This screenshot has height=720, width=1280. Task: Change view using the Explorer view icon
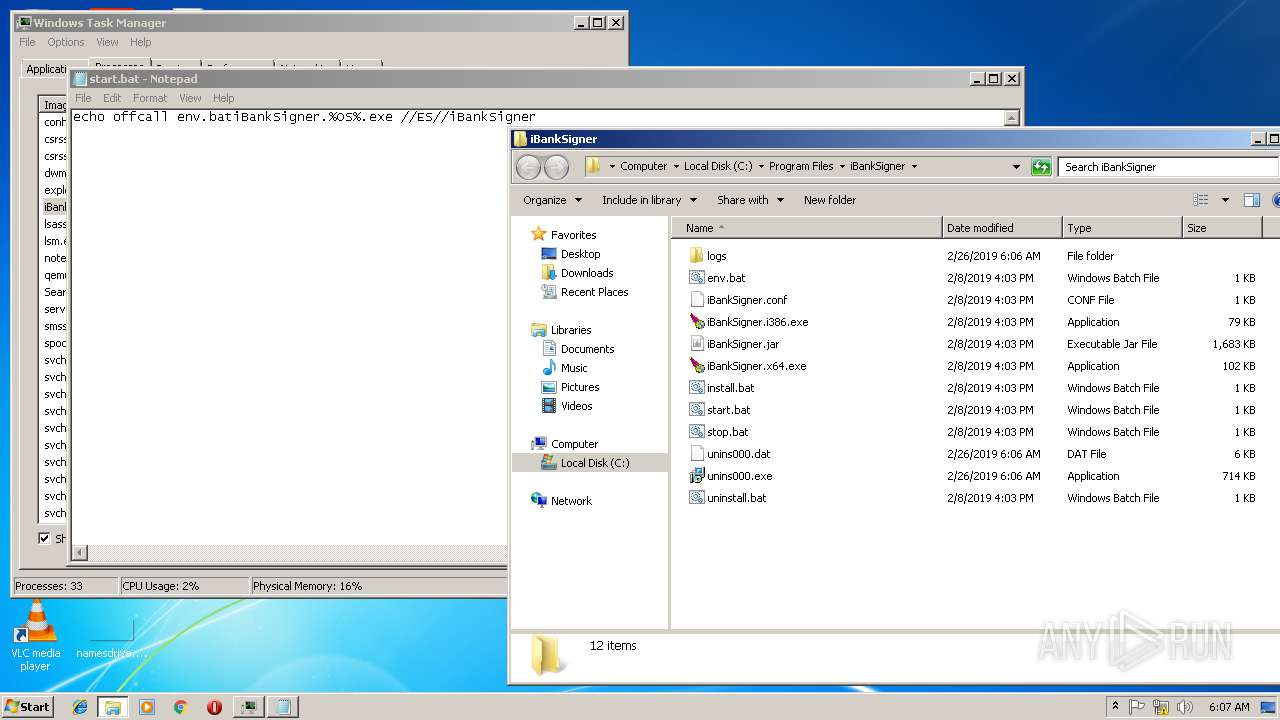click(1201, 200)
